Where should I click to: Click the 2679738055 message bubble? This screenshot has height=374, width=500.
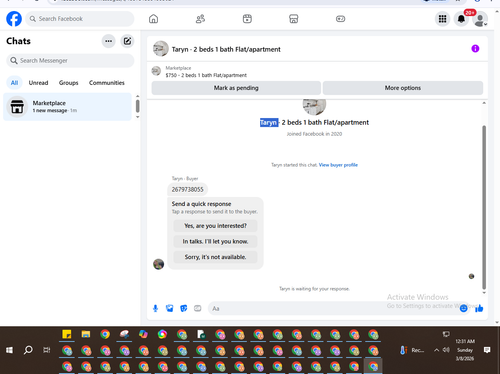tap(187, 189)
